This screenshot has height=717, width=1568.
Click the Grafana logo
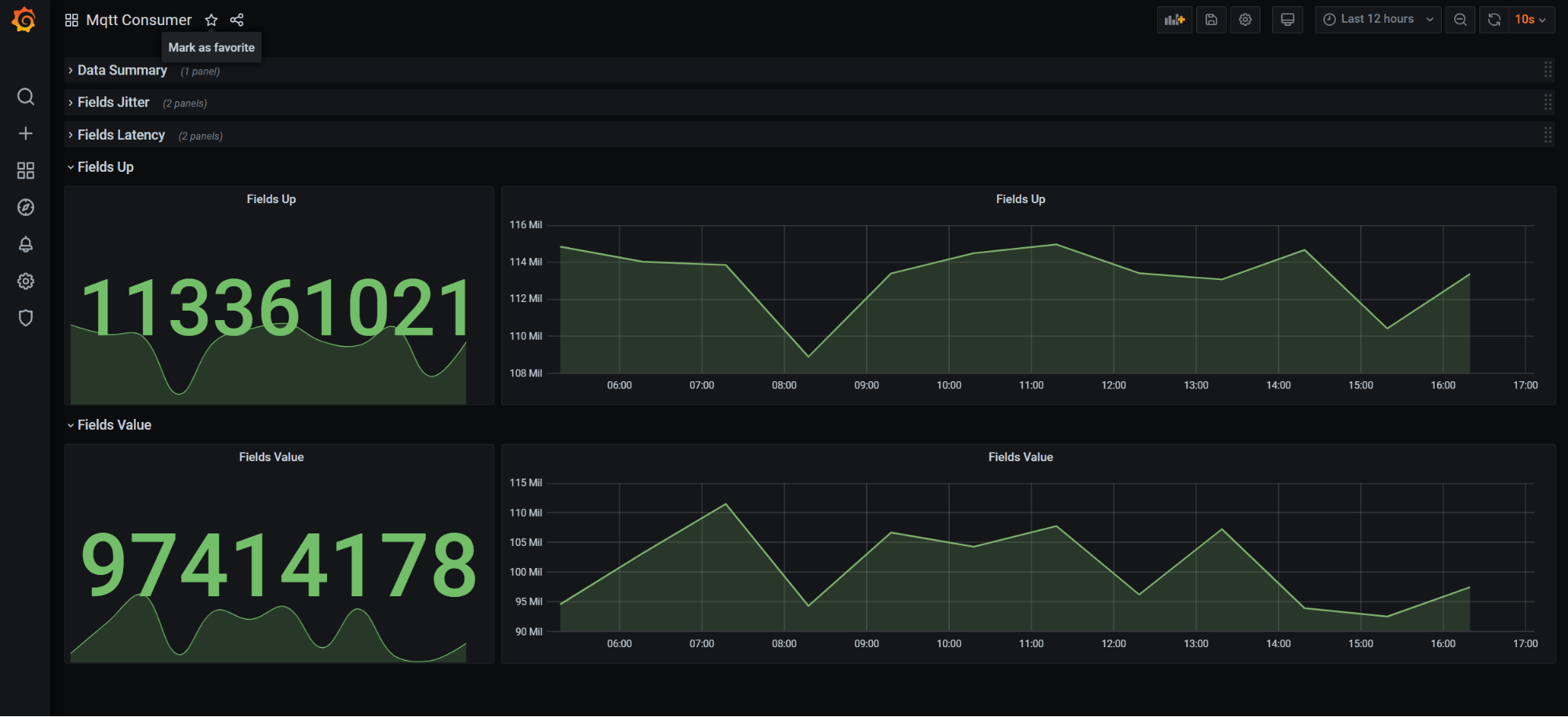point(23,20)
